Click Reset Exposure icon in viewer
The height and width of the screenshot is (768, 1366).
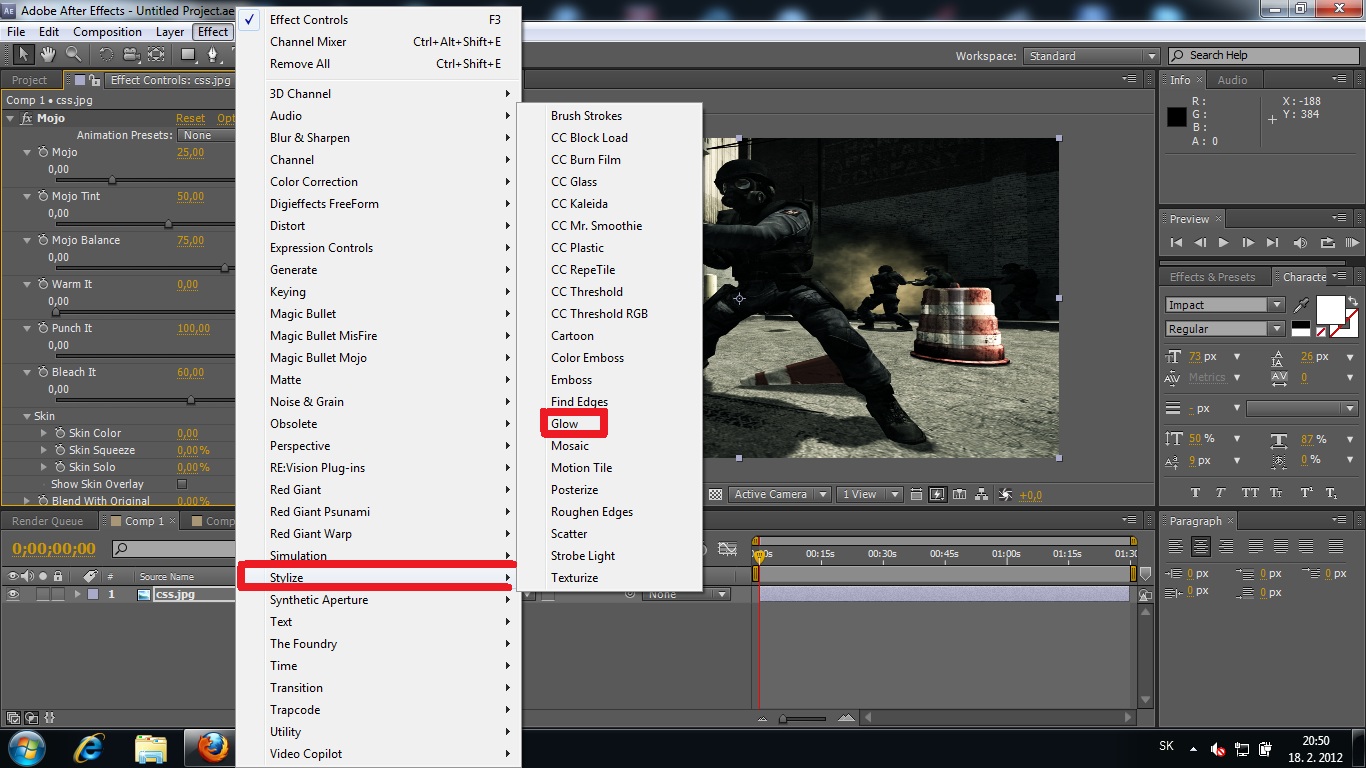(x=1006, y=494)
